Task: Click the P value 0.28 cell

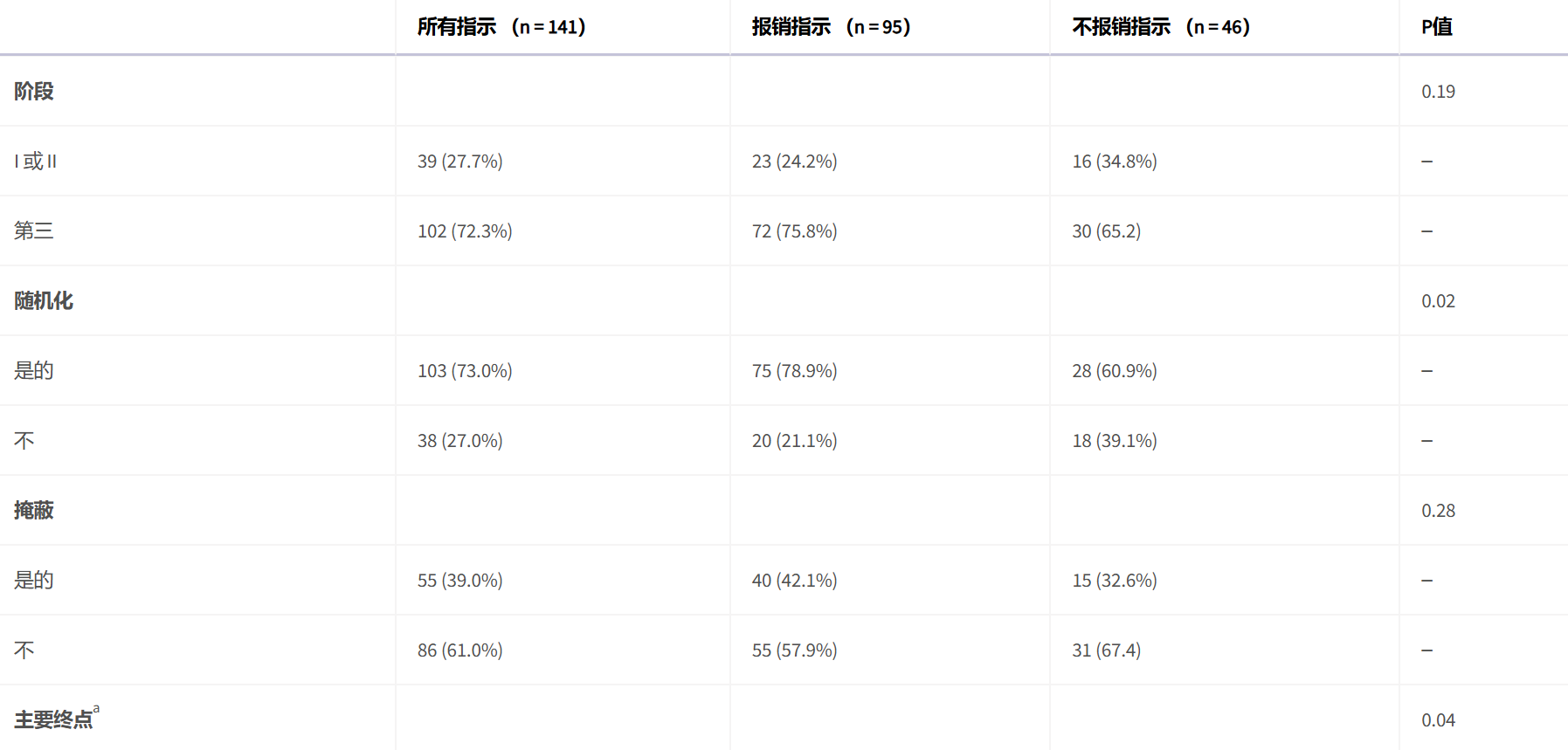Action: 1438,511
